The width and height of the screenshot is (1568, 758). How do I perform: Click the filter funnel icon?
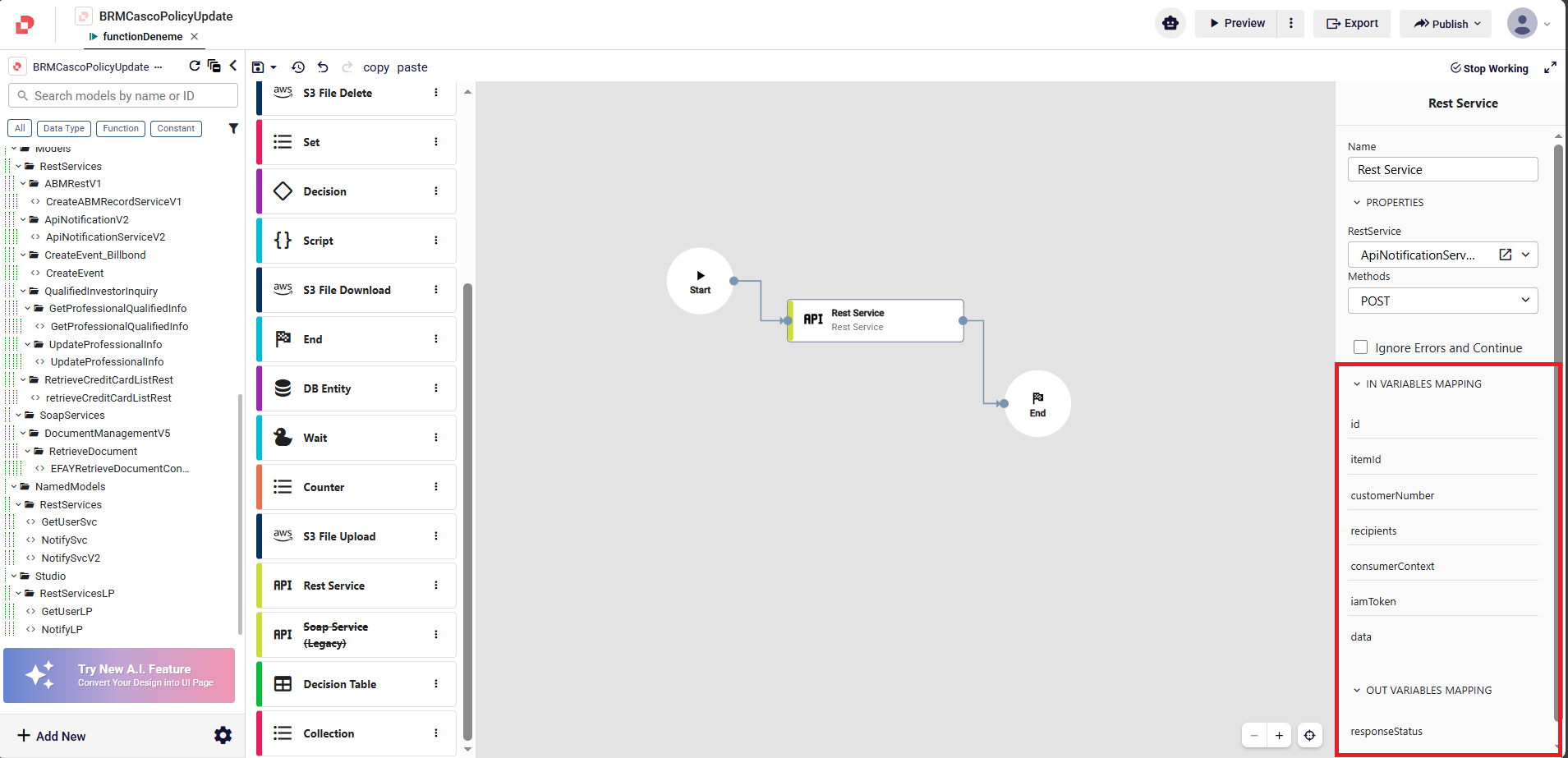pos(233,128)
